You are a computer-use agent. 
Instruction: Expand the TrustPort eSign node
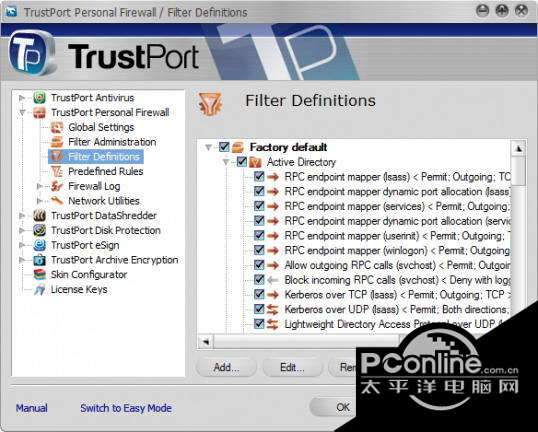[x=22, y=245]
